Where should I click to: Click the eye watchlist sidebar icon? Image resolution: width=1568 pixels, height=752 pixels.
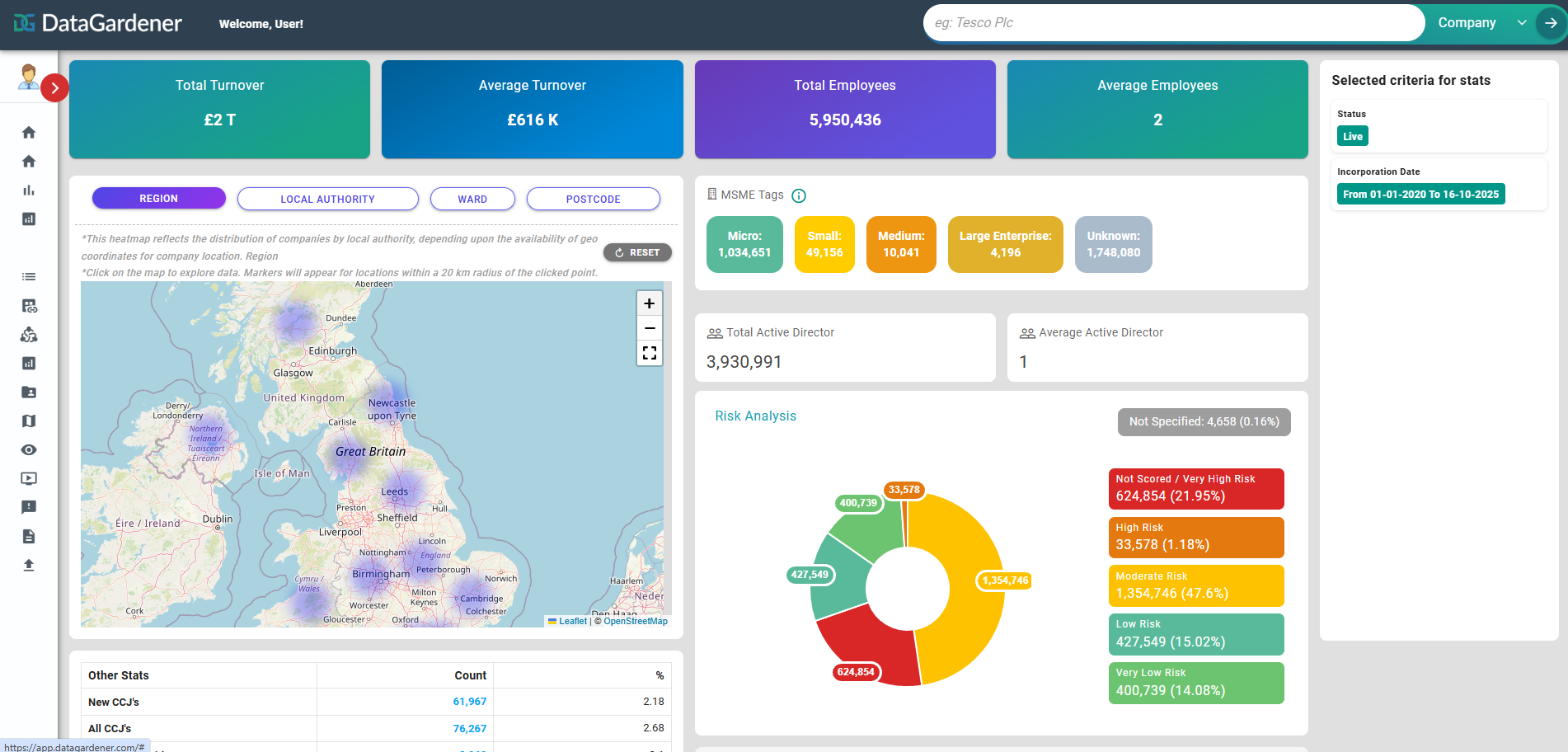(x=29, y=450)
